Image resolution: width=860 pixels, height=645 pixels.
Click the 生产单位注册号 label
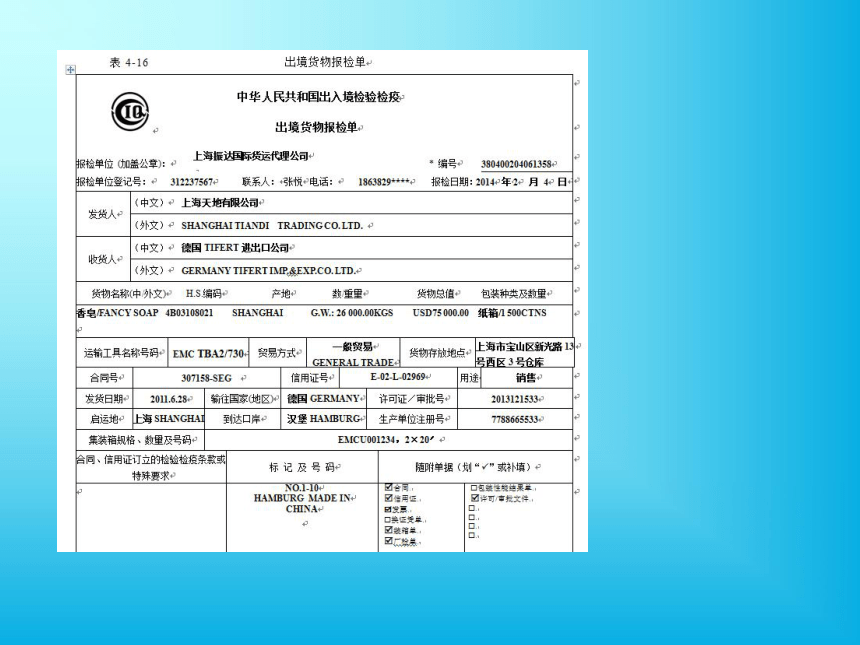click(x=411, y=420)
